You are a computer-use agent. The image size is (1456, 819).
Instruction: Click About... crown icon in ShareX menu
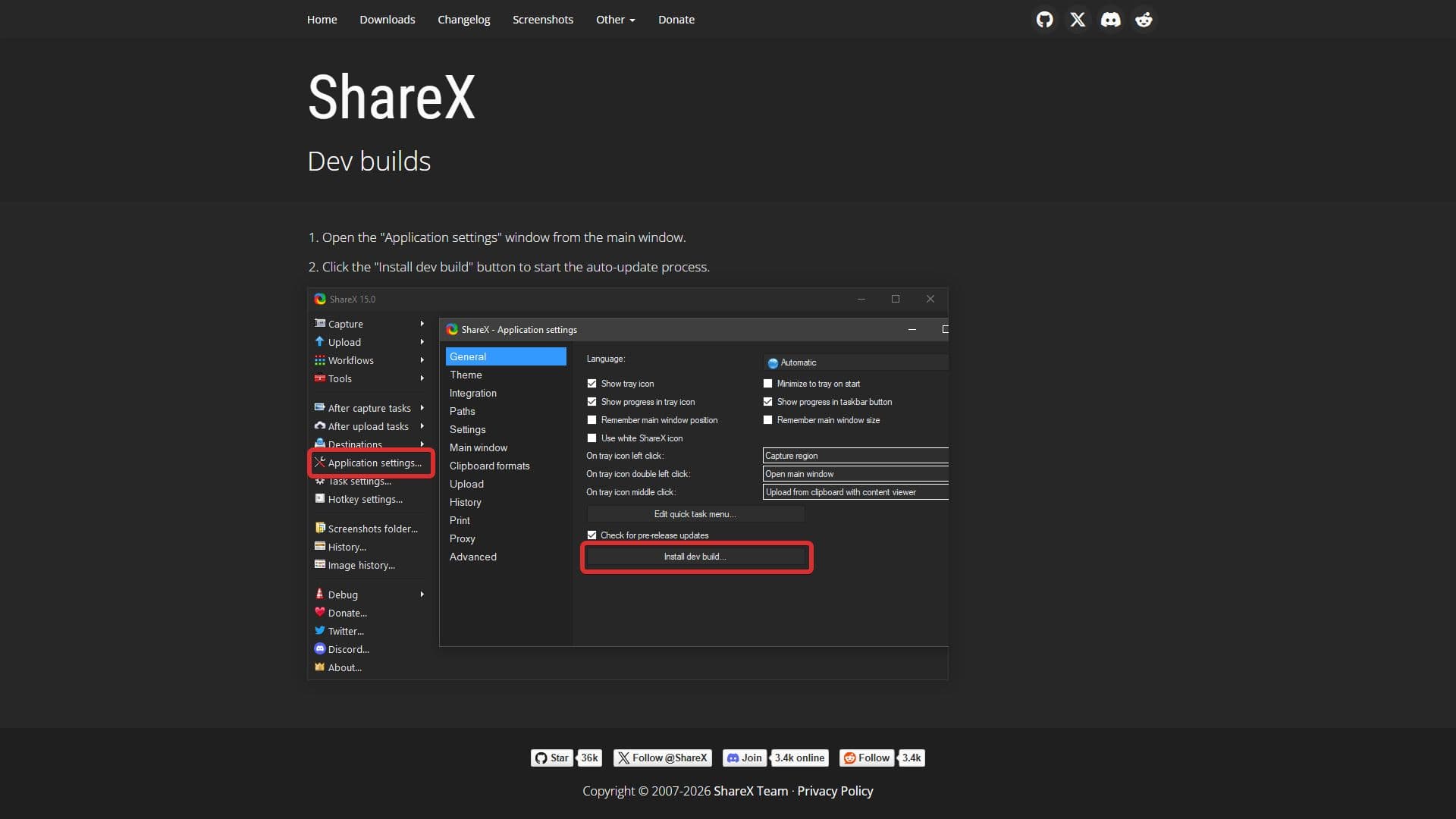pyautogui.click(x=320, y=667)
